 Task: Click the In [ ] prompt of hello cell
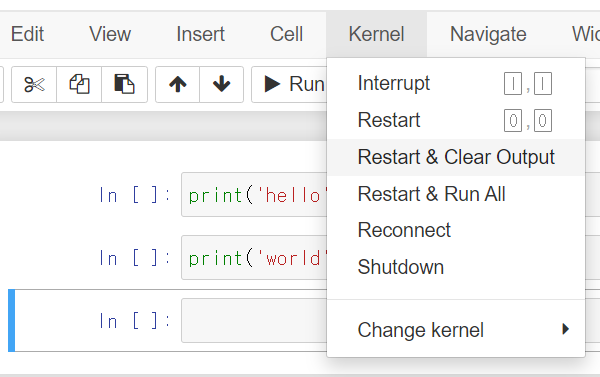click(134, 195)
